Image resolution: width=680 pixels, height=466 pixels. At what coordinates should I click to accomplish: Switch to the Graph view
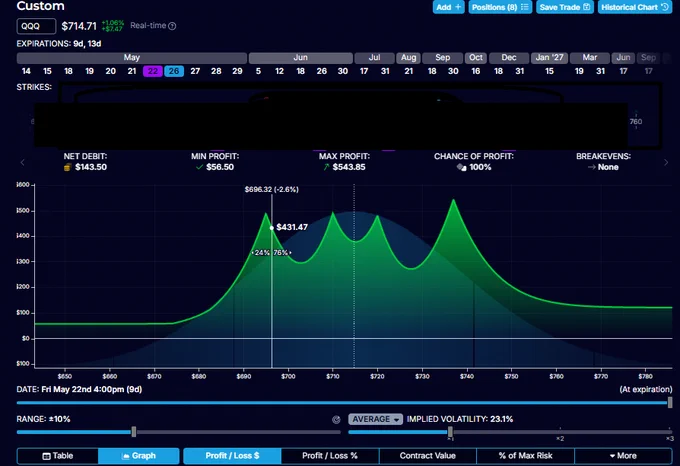(139, 456)
